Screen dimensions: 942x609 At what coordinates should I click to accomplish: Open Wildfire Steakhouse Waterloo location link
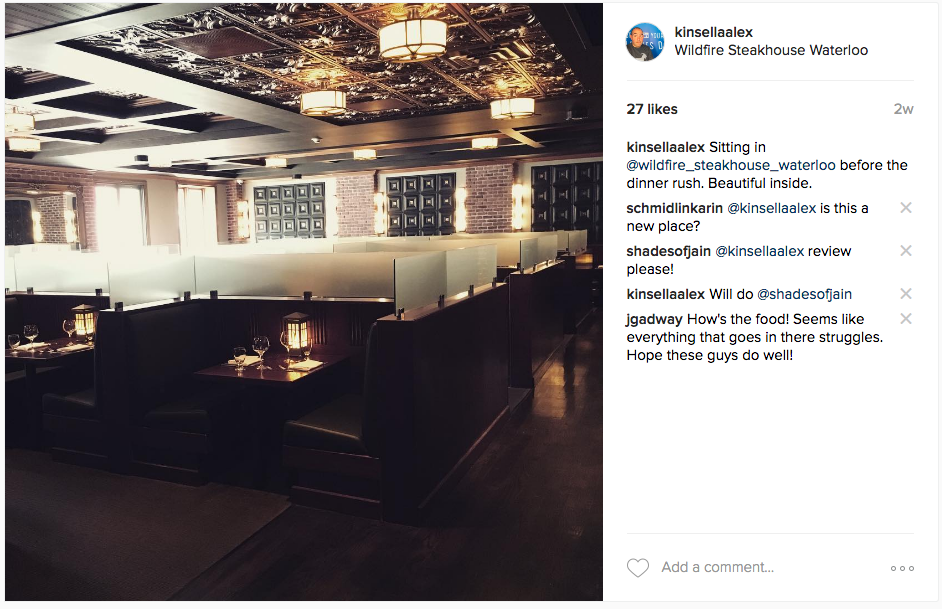pos(771,50)
